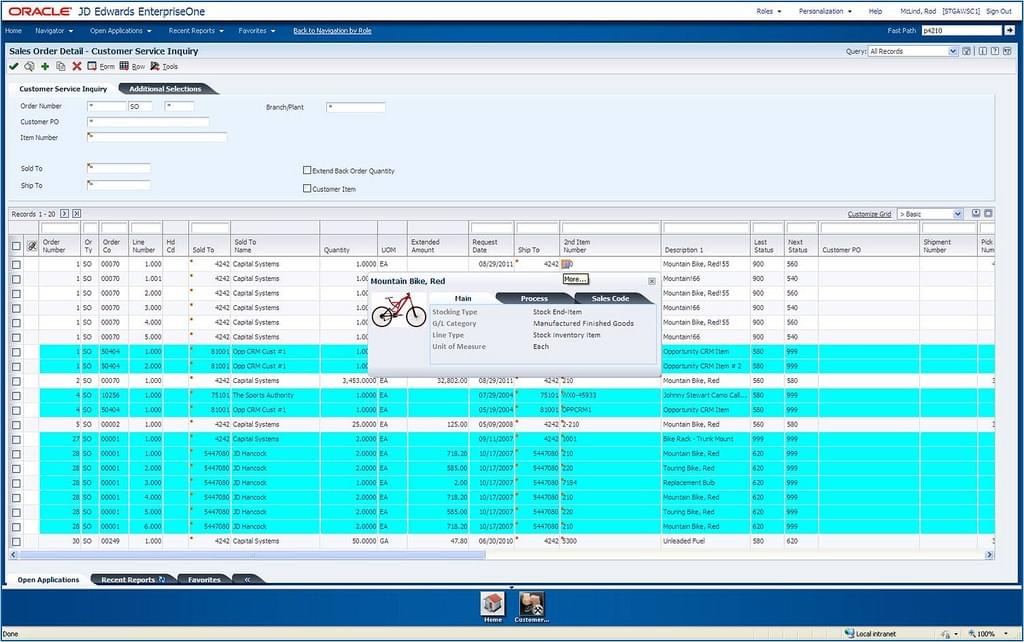Click the refresh icon on Recent Reports tab
This screenshot has height=642, width=1024.
click(162, 579)
